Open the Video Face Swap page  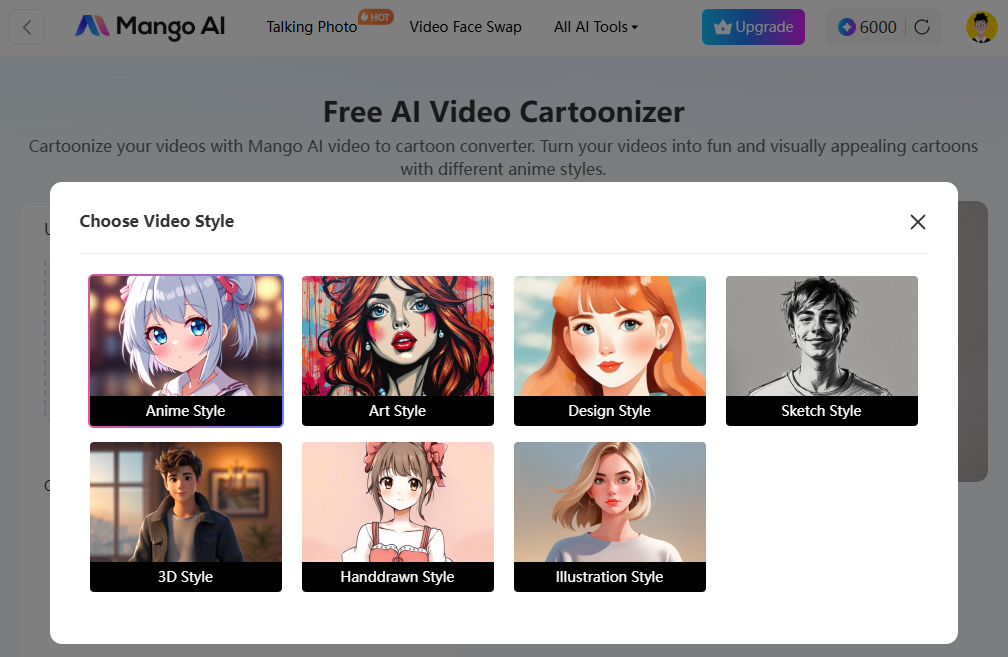click(465, 27)
